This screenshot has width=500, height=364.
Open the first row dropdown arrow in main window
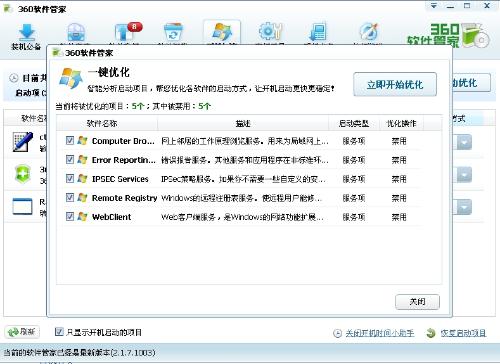point(464,142)
